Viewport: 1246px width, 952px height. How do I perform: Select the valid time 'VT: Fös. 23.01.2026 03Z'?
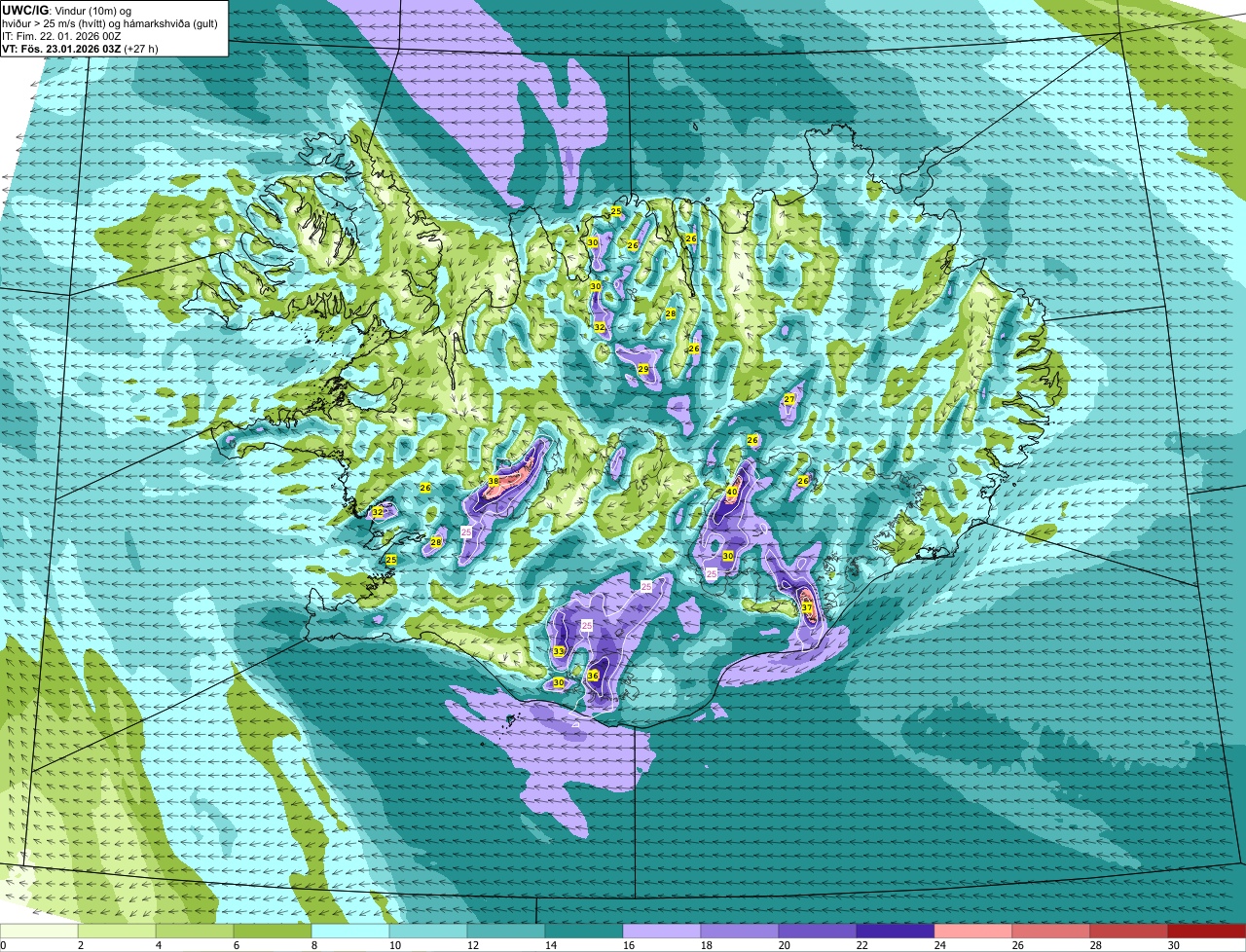click(61, 49)
